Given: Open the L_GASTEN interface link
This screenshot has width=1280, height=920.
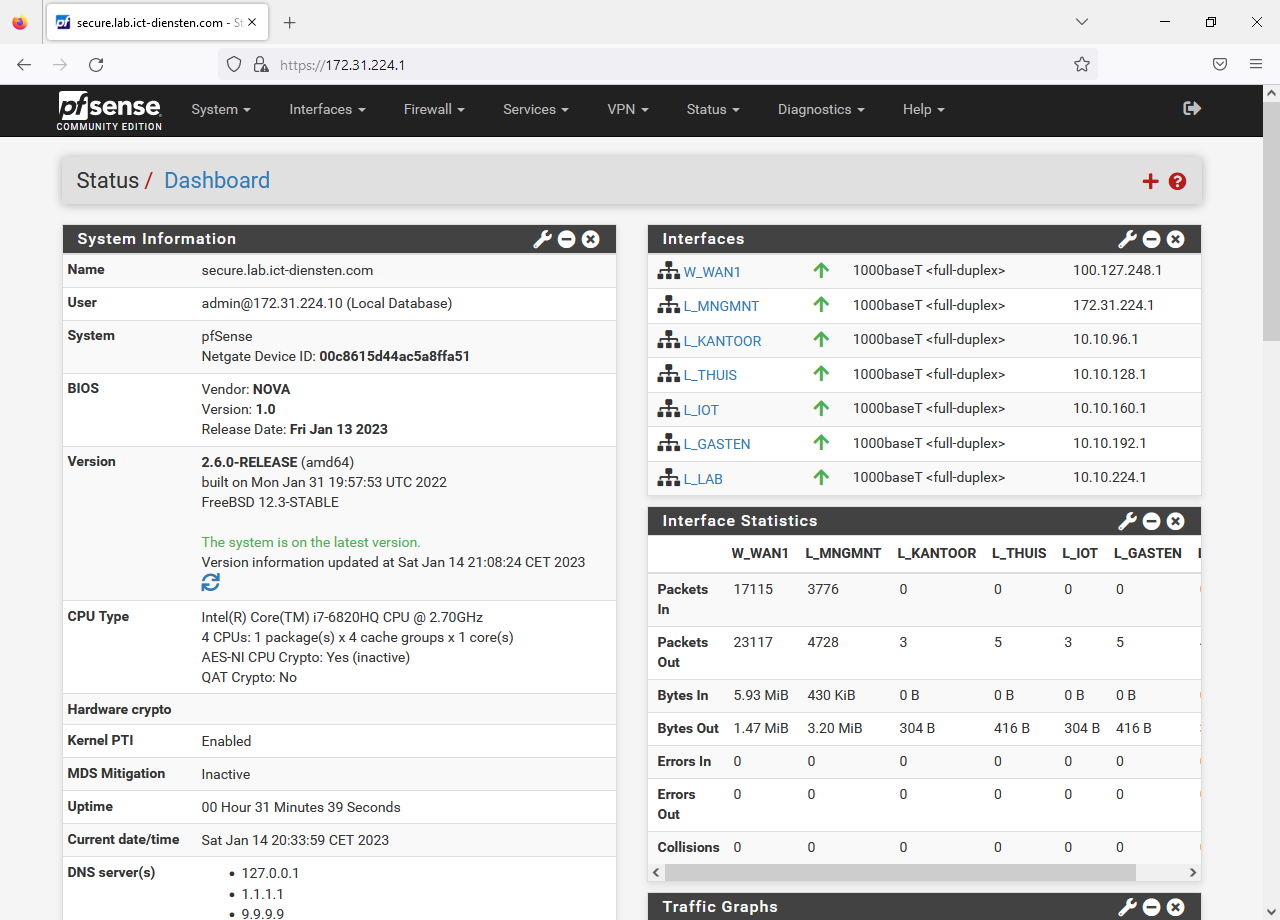Looking at the screenshot, I should (x=717, y=444).
